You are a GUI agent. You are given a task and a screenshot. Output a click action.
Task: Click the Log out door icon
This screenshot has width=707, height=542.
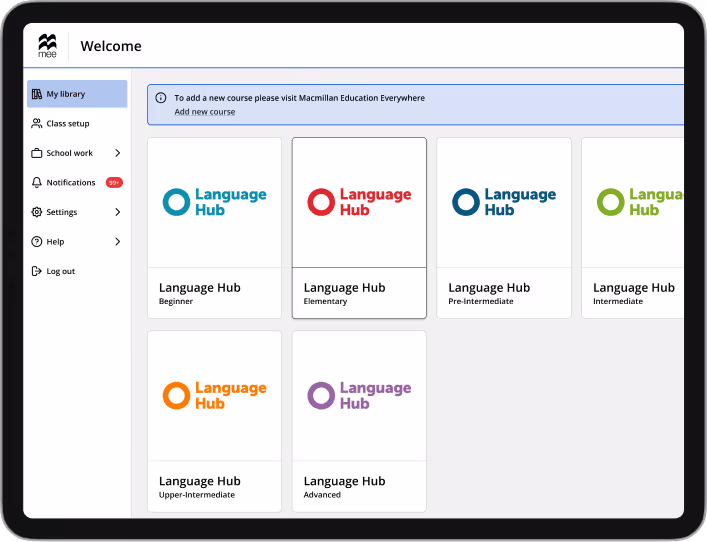coord(37,271)
